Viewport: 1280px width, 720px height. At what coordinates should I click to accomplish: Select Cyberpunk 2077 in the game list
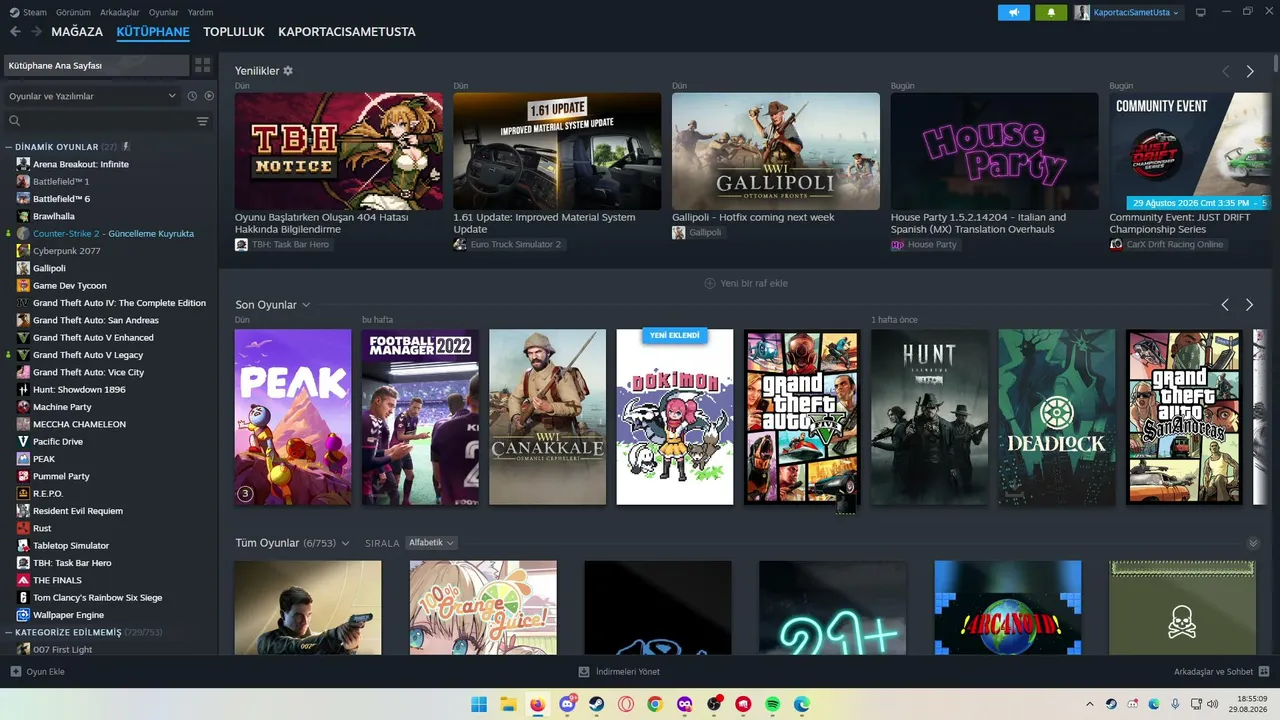[67, 251]
